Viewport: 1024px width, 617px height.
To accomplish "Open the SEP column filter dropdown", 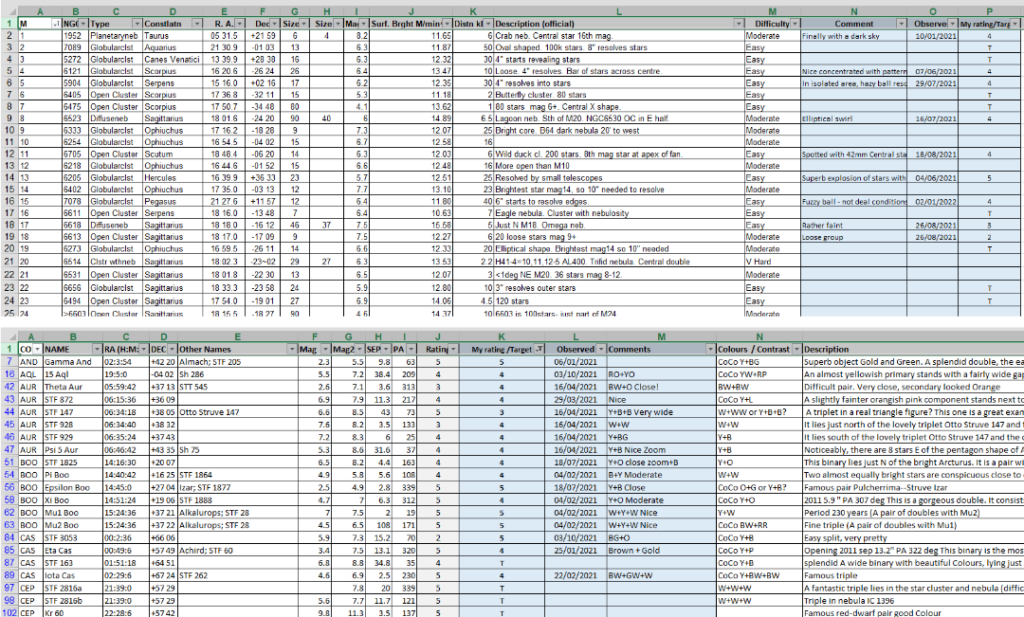I will [x=385, y=349].
